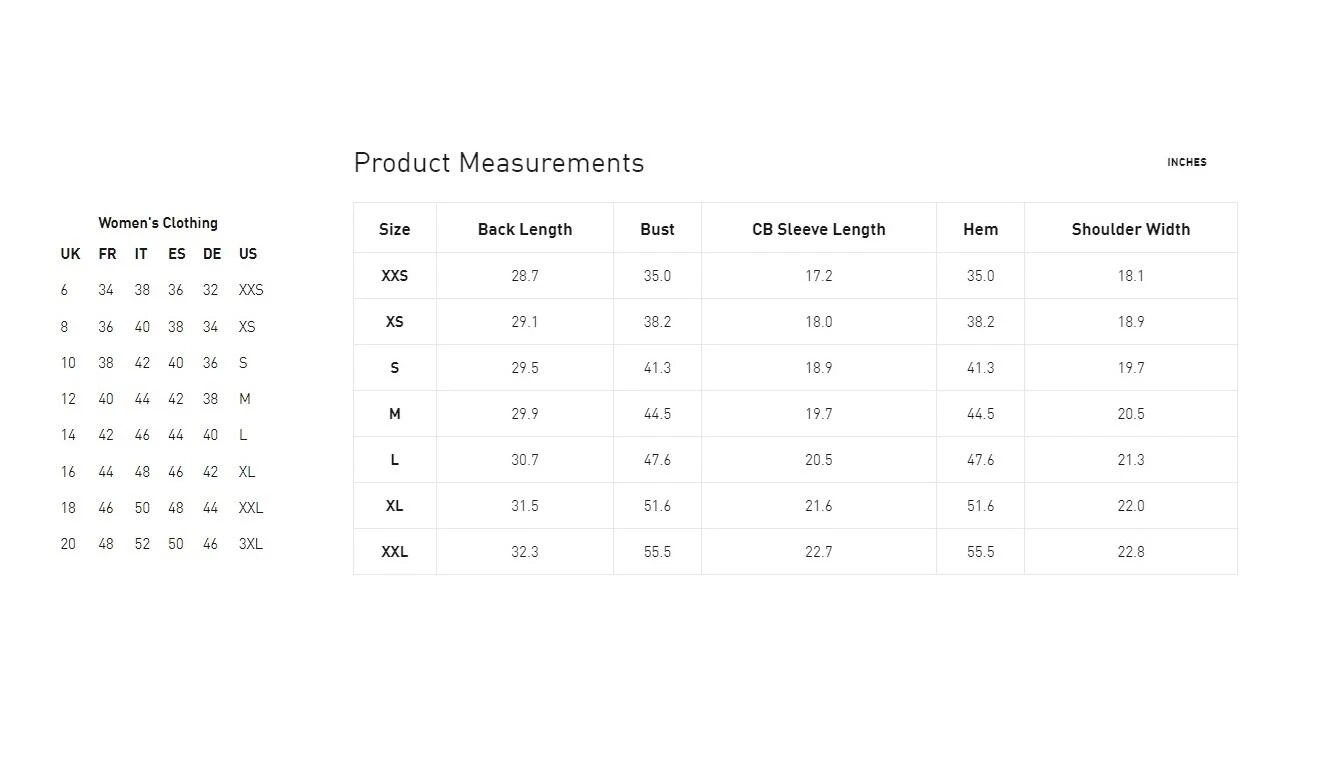
Task: Click the DE column header
Action: (212, 254)
